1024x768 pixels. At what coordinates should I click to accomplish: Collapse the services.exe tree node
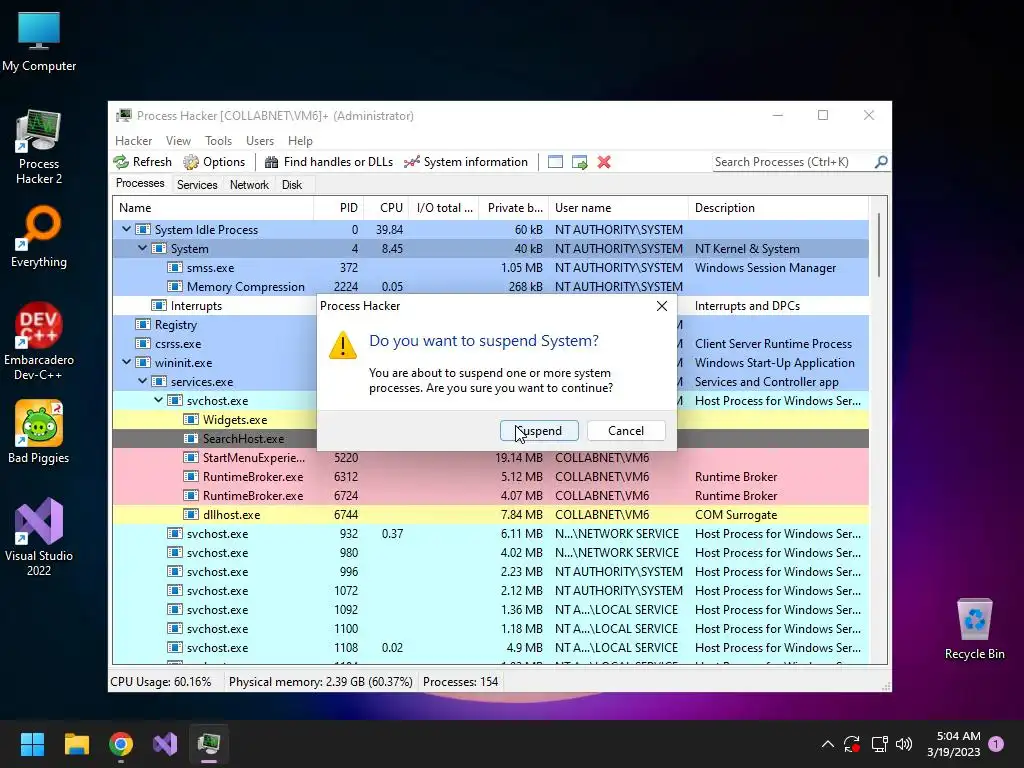pos(142,381)
